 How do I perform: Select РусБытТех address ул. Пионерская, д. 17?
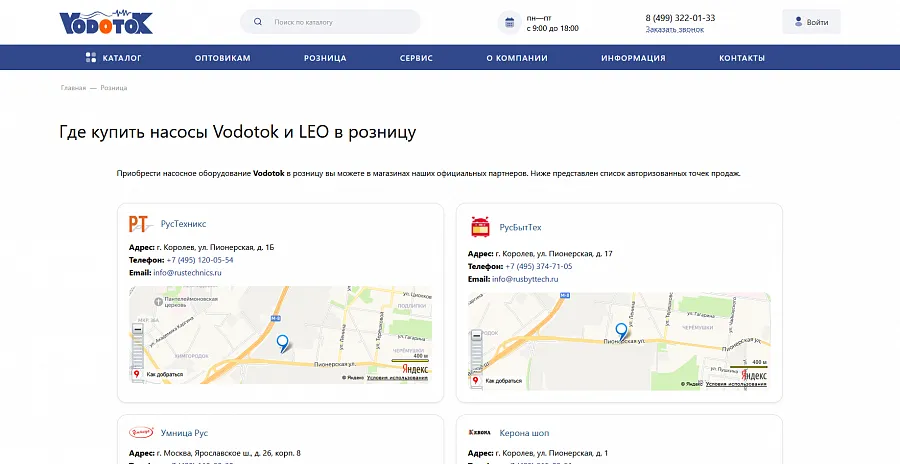(554, 254)
